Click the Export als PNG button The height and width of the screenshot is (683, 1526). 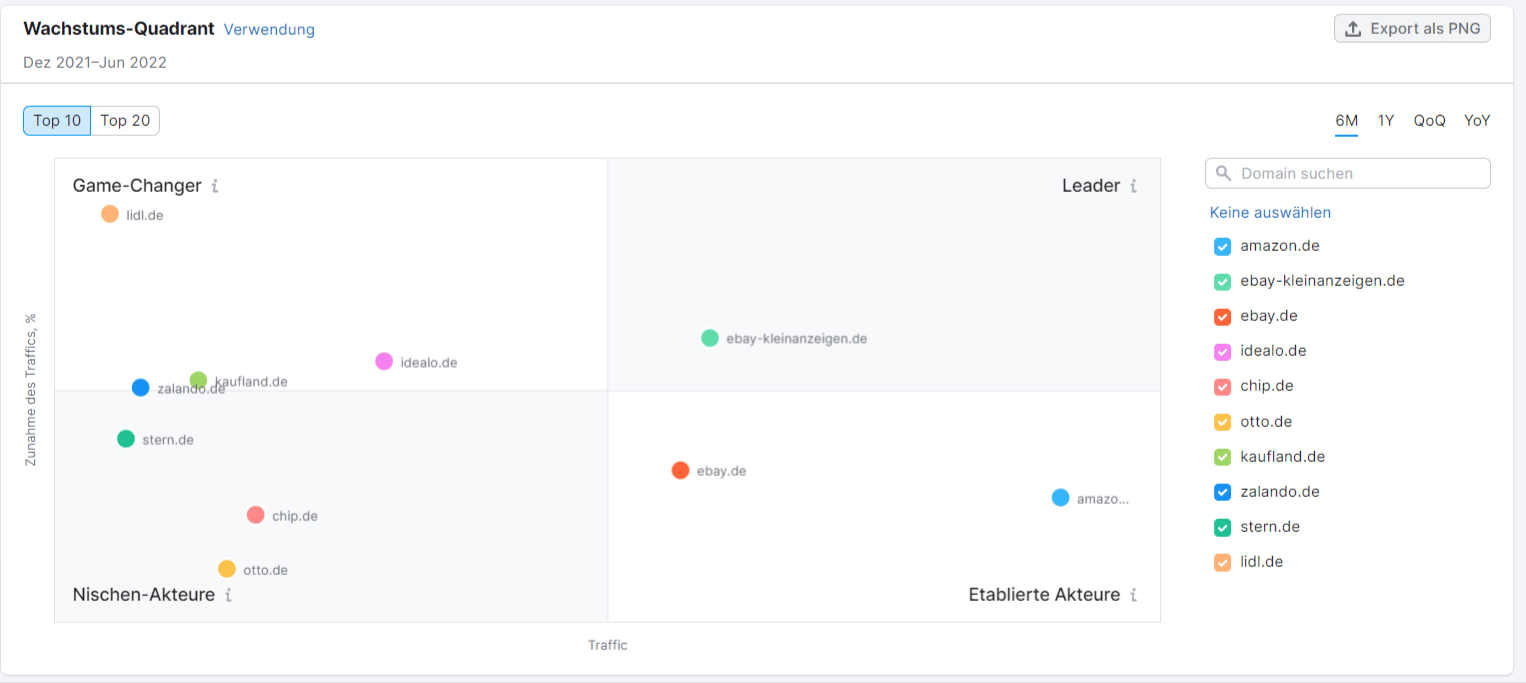(x=1412, y=28)
